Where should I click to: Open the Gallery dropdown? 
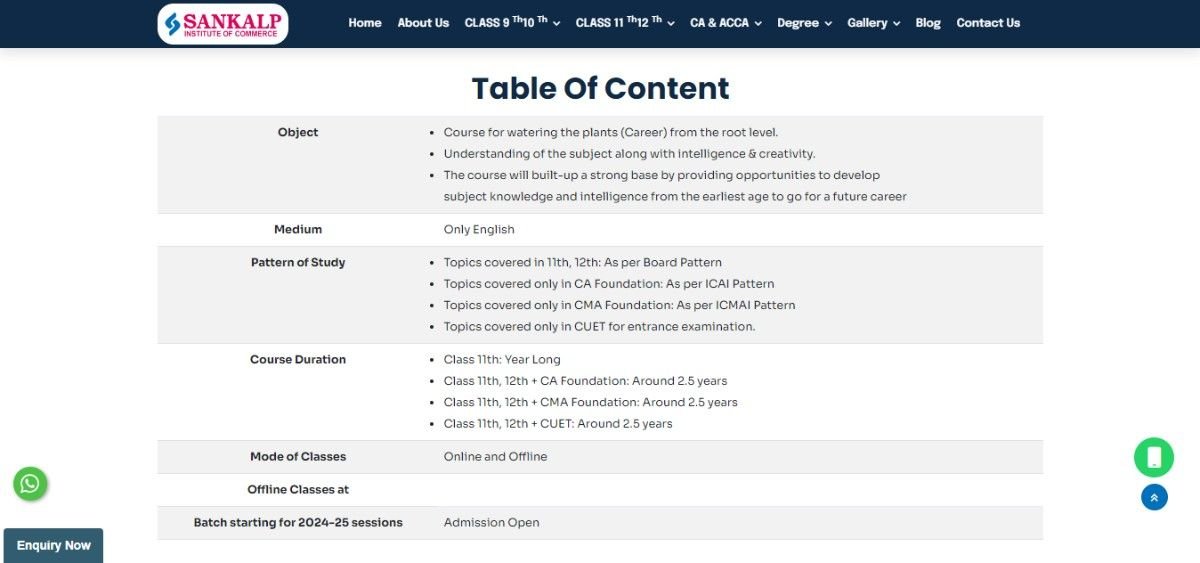pyautogui.click(x=873, y=23)
